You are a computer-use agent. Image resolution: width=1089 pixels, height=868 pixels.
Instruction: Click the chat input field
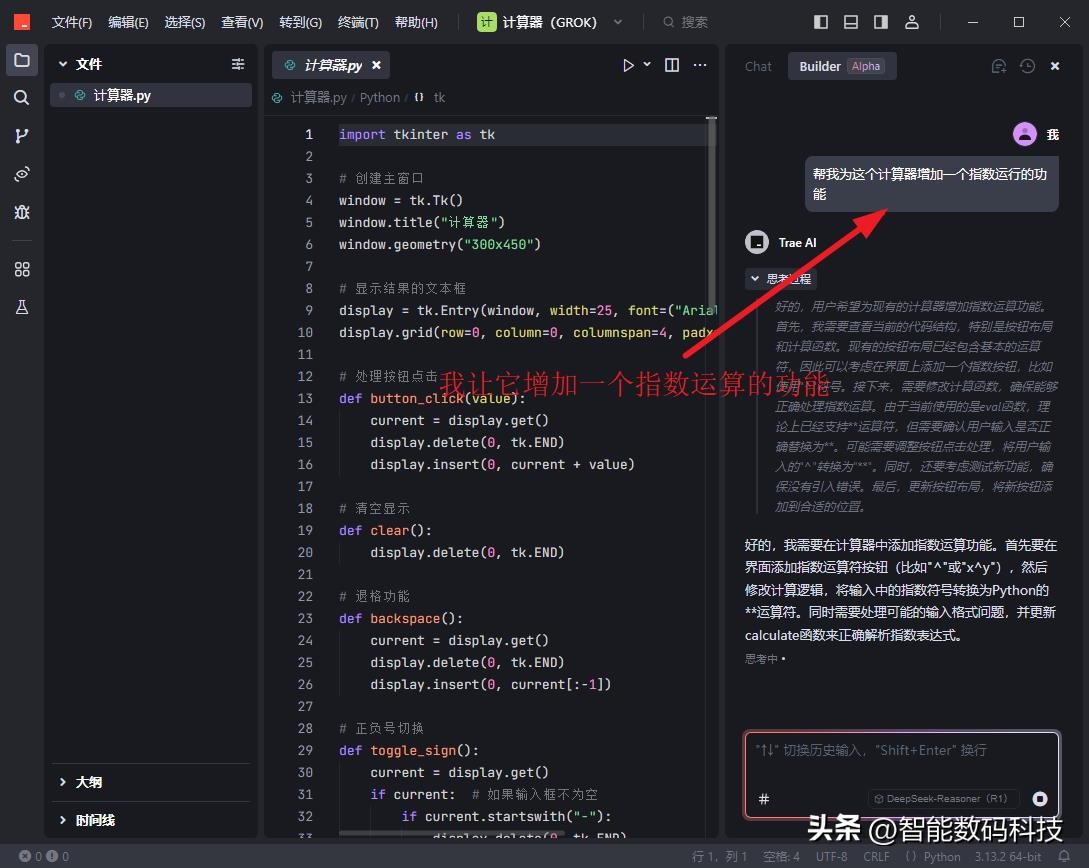900,760
